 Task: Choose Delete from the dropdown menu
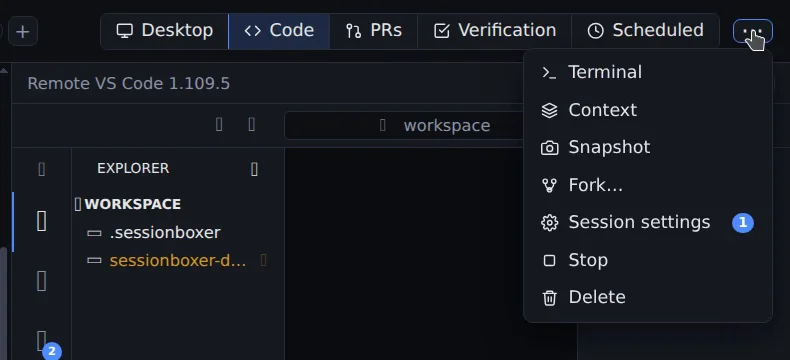647,297
